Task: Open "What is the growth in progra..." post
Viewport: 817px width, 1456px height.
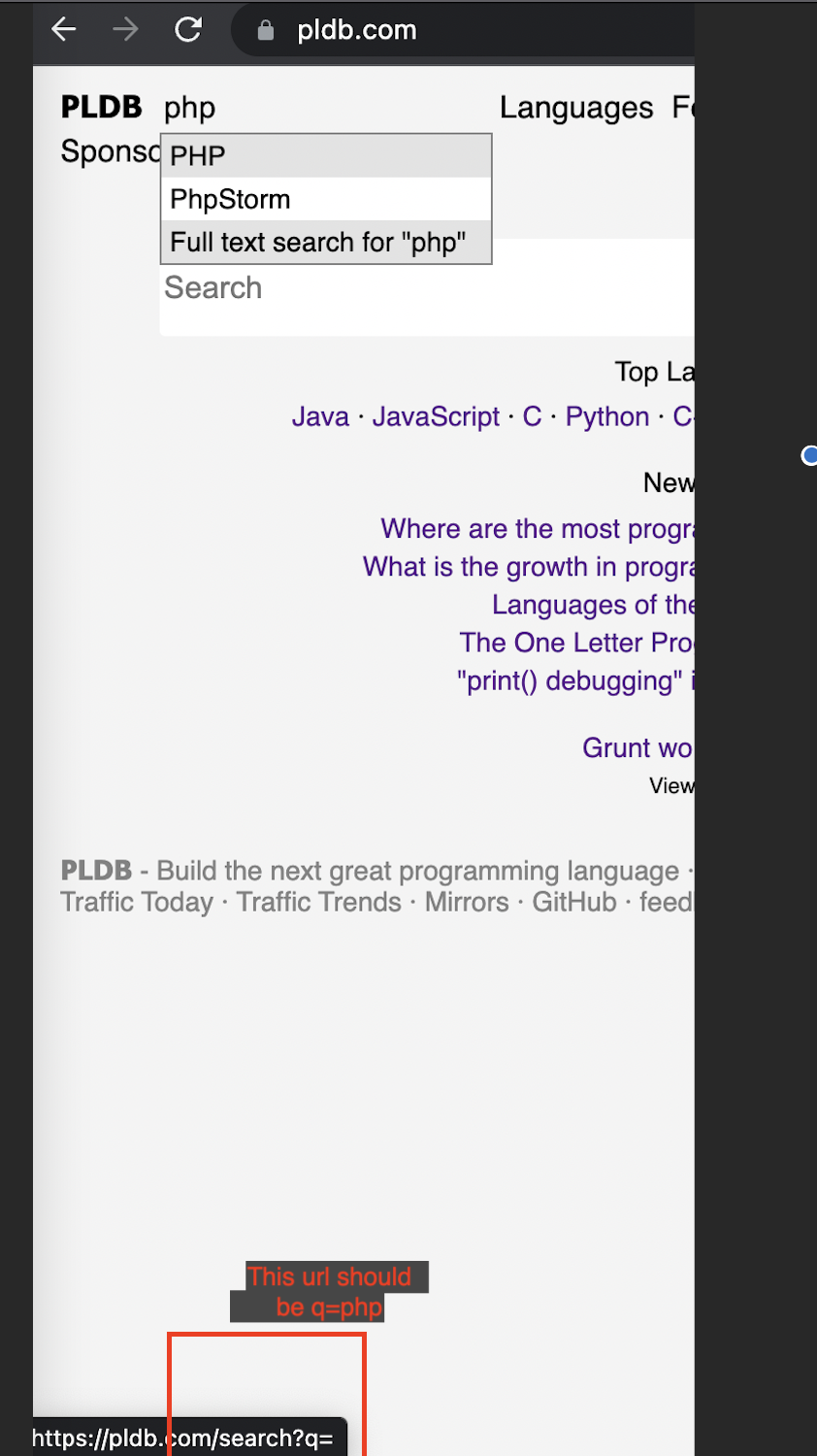Action: (529, 566)
